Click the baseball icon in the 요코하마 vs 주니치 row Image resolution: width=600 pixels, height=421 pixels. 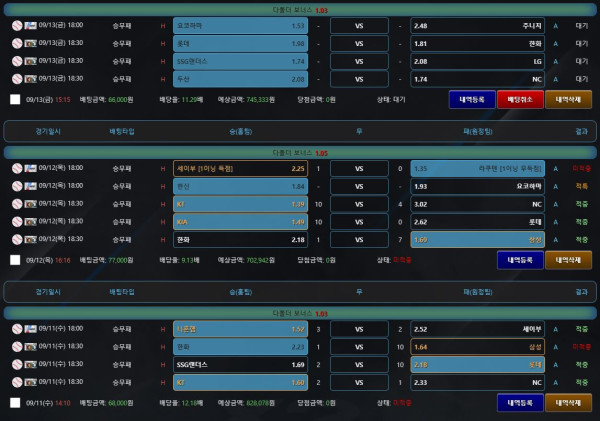click(x=17, y=25)
